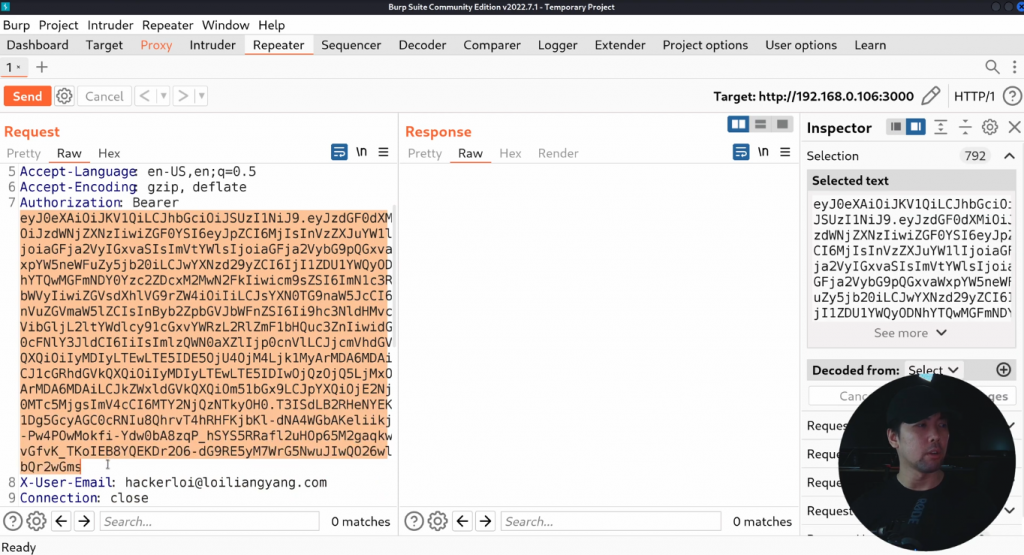The width and height of the screenshot is (1024, 555).
Task: Open the Project menu
Action: (58, 25)
